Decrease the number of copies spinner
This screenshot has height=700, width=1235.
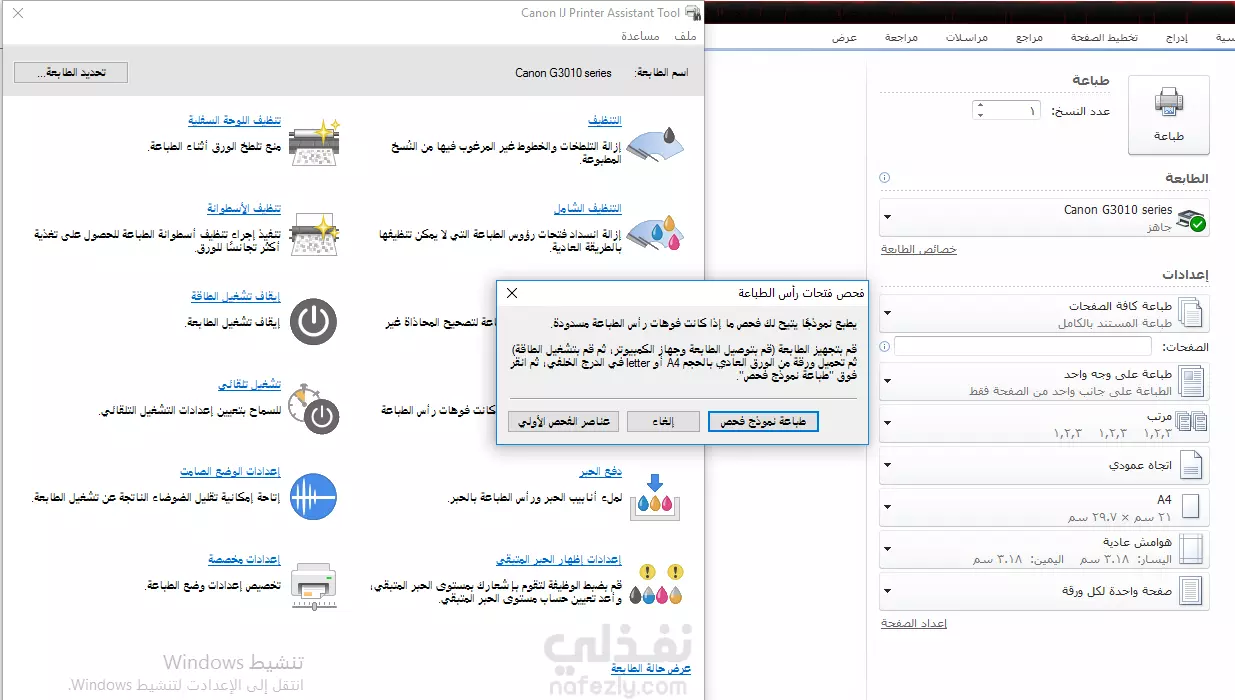pos(980,115)
